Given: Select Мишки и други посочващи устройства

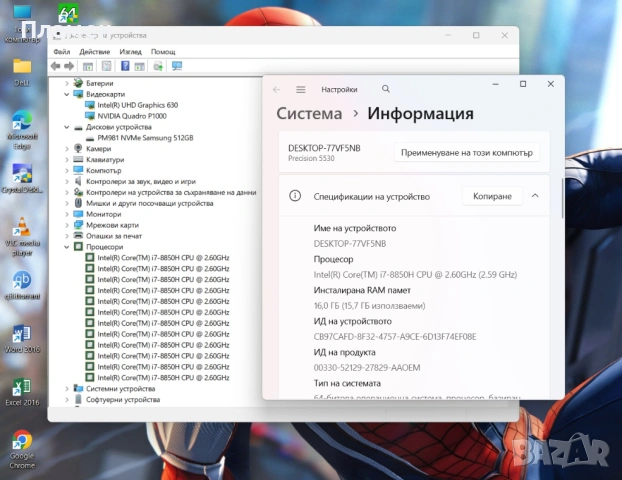Looking at the screenshot, I should tap(150, 203).
